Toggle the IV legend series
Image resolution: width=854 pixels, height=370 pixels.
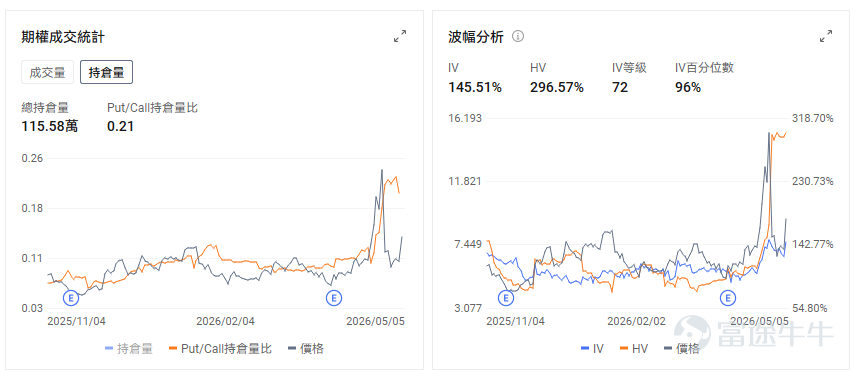tap(593, 349)
